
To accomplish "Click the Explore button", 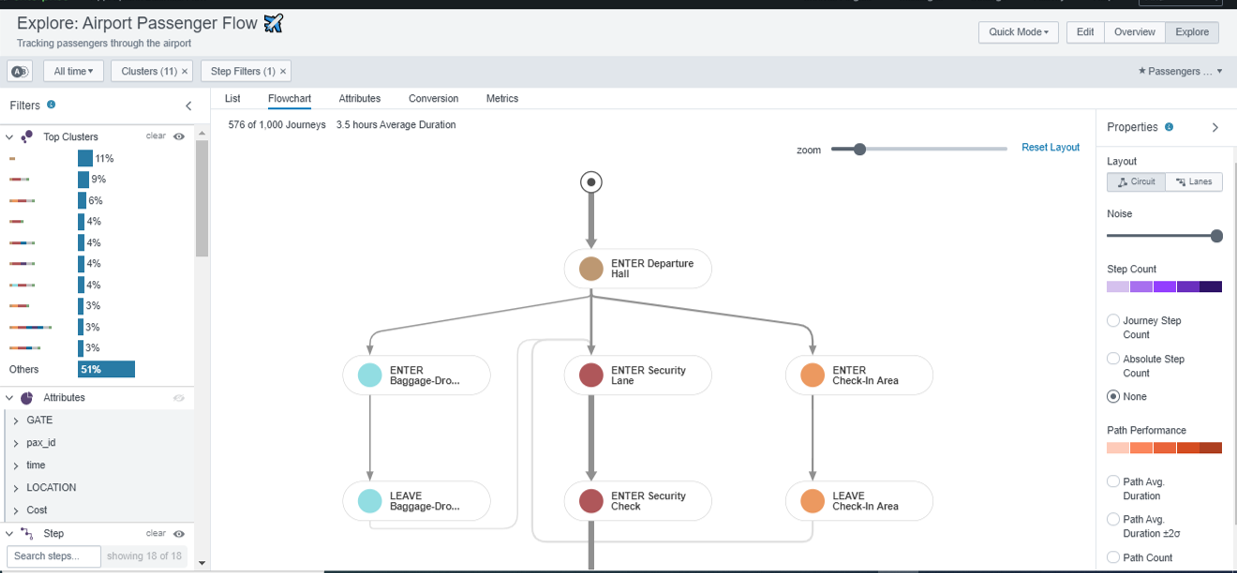I will [1192, 32].
